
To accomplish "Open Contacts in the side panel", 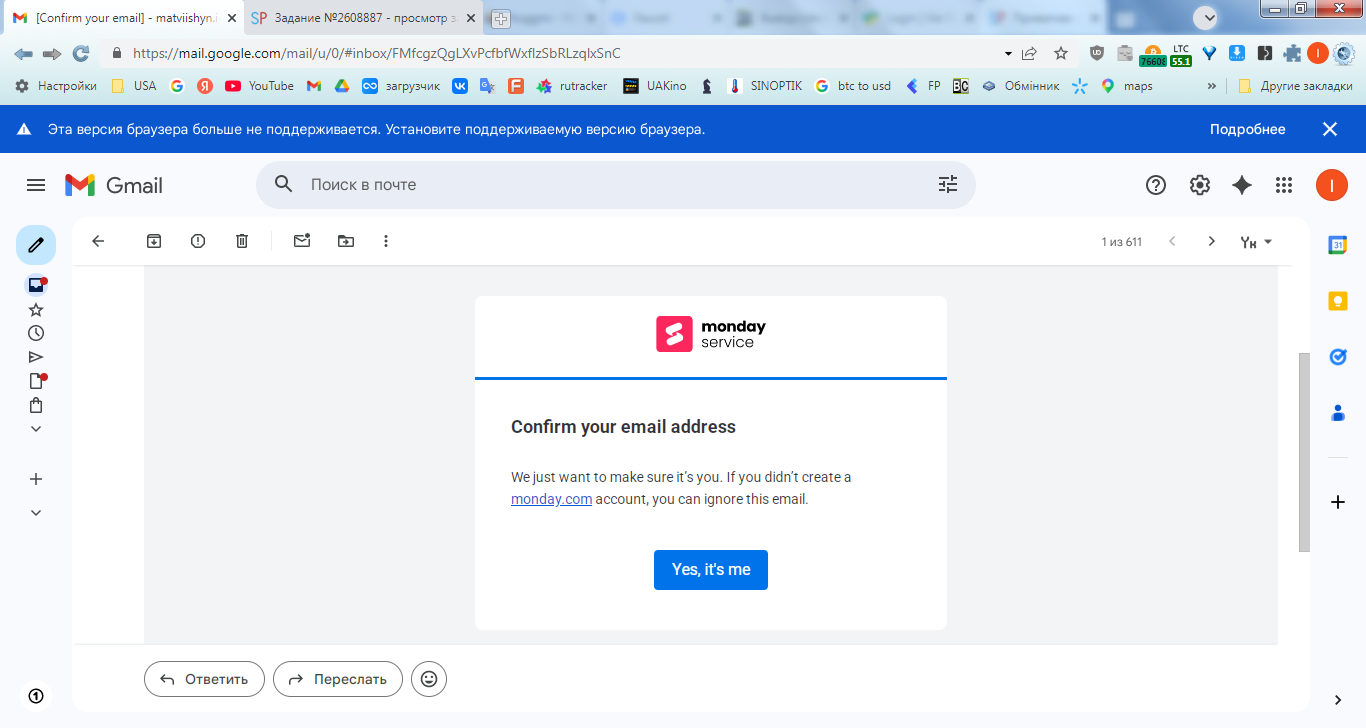I will point(1338,412).
